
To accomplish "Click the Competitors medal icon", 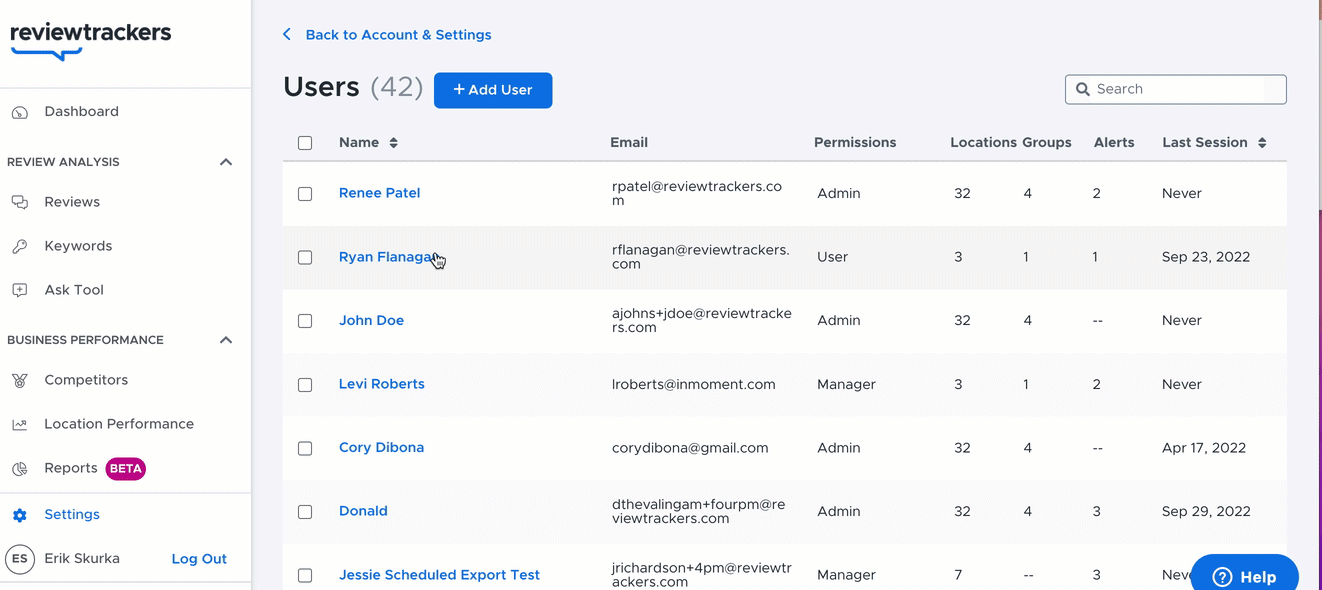I will point(20,380).
